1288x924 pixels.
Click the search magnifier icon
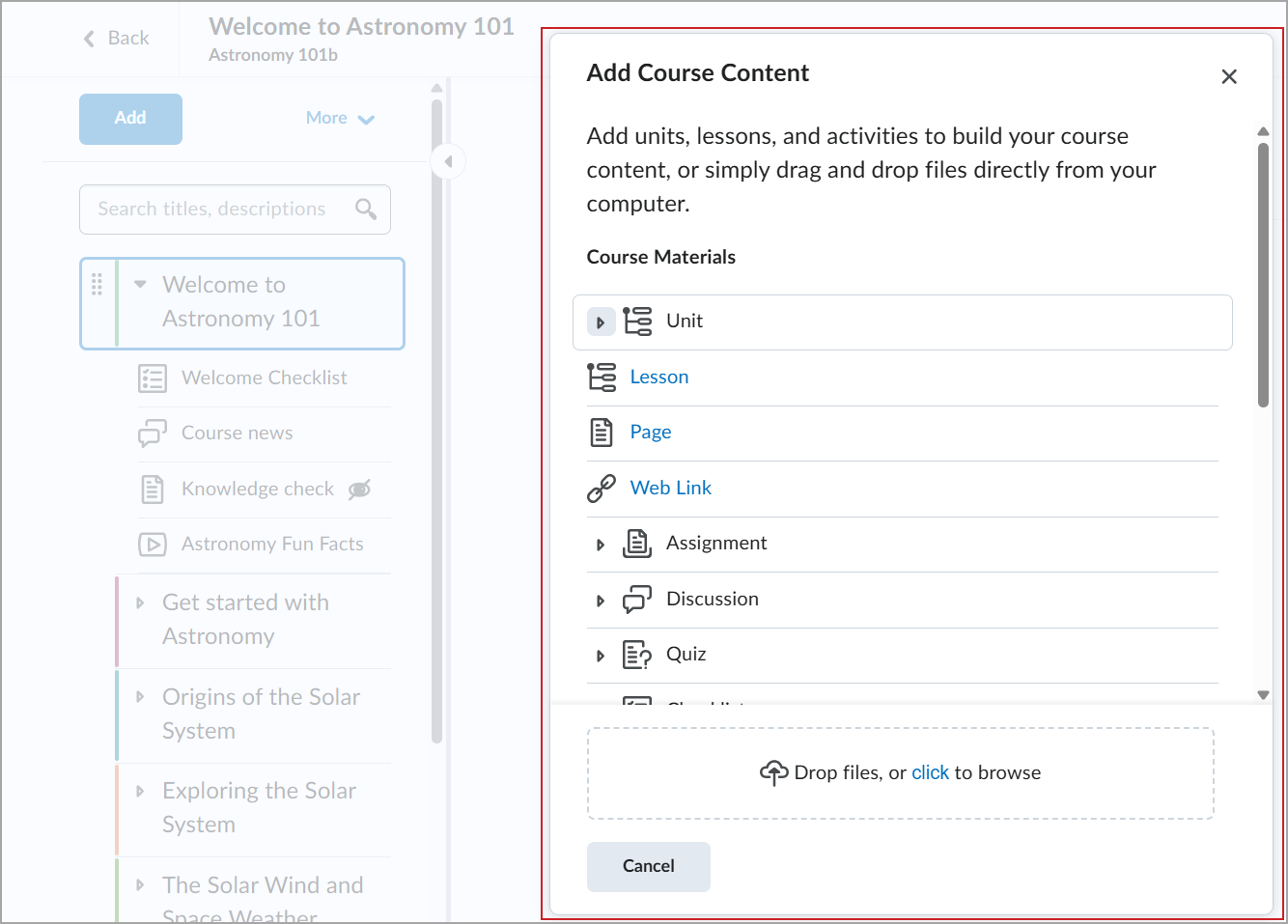(366, 209)
